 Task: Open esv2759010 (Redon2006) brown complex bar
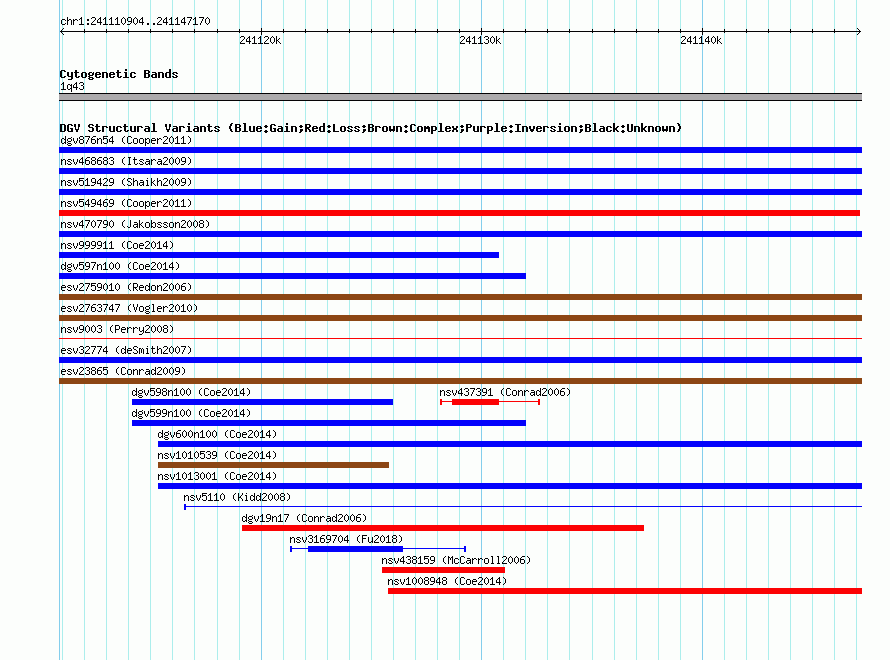460,297
